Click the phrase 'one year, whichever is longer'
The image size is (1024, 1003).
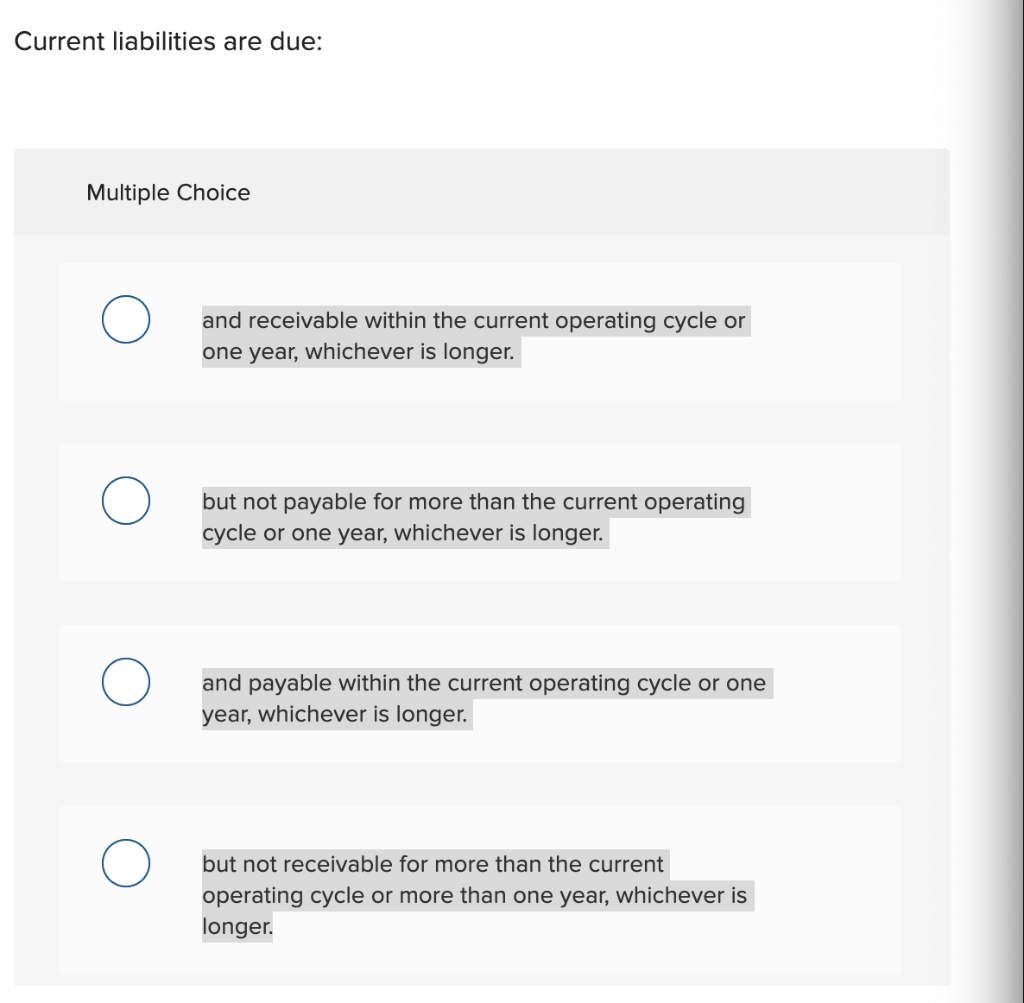[x=358, y=351]
